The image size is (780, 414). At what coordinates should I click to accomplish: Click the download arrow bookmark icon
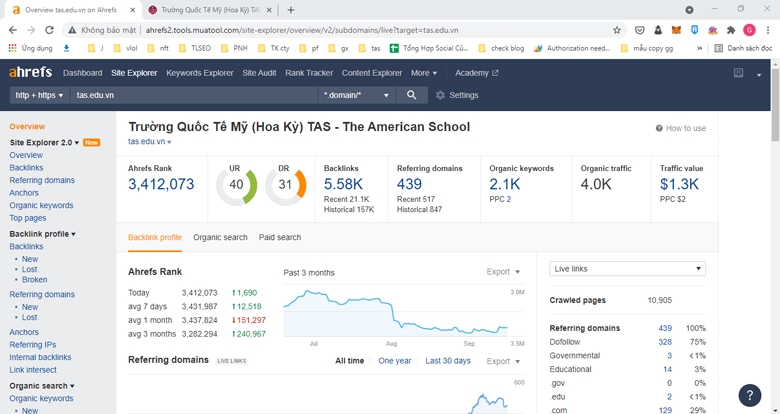click(x=67, y=48)
